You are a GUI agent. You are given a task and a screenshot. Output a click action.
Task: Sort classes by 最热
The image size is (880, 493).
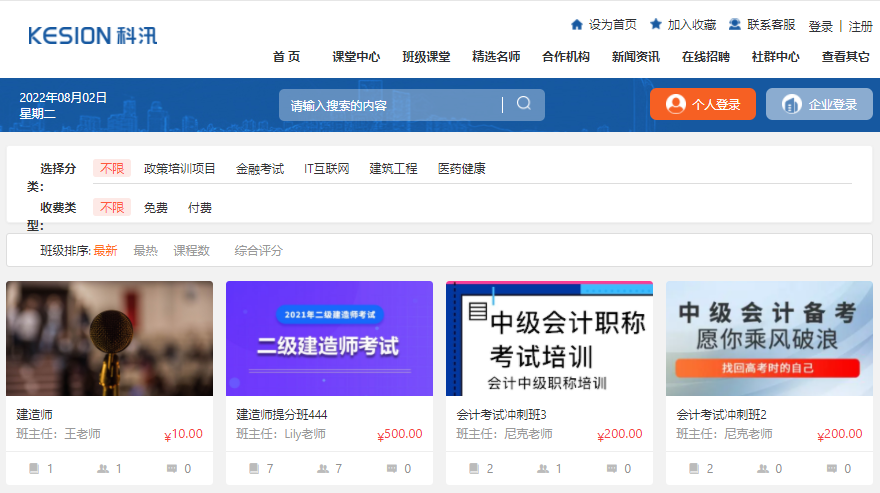(x=145, y=250)
